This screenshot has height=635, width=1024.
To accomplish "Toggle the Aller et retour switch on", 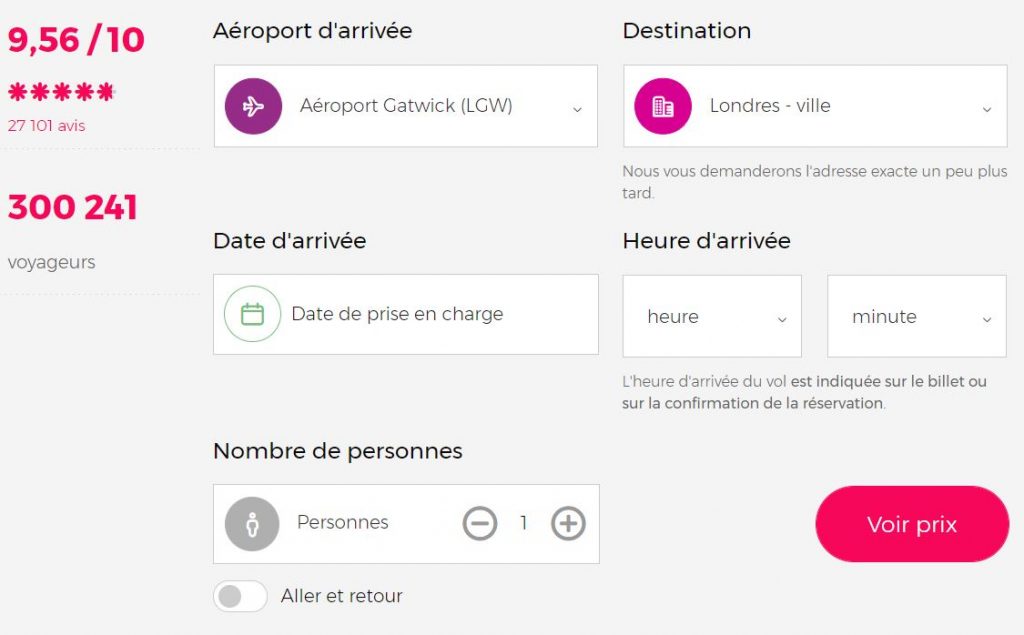I will 239,596.
